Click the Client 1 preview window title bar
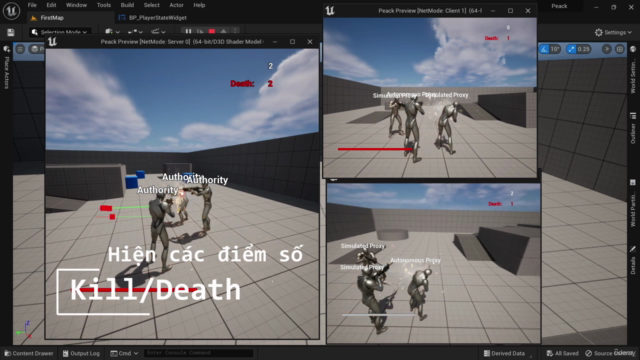The height and width of the screenshot is (360, 640). (x=429, y=11)
